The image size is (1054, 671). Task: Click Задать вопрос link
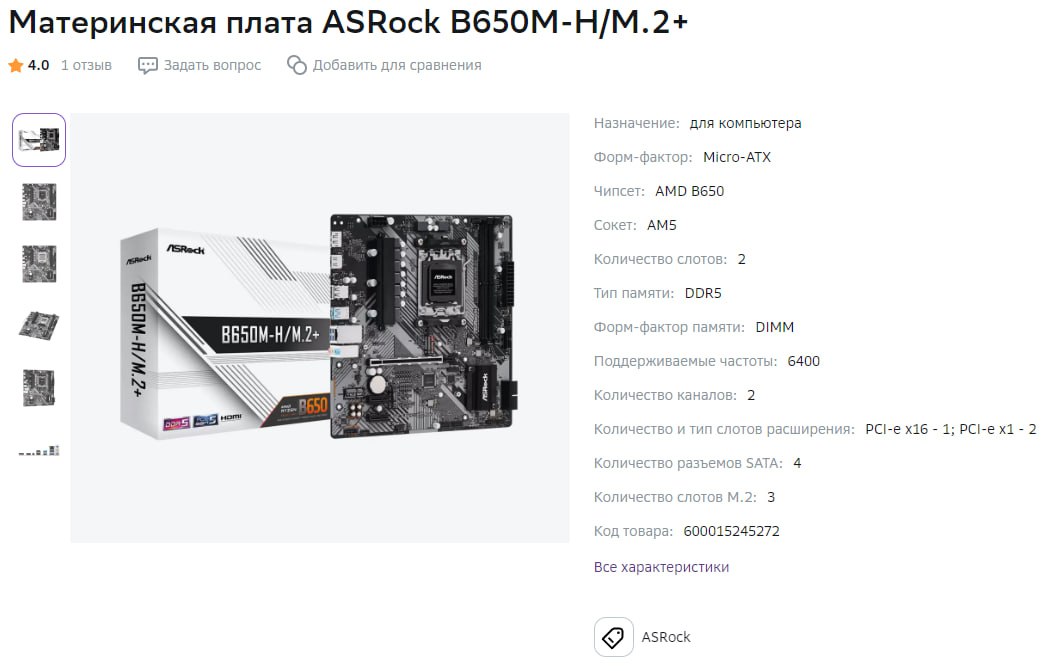pyautogui.click(x=212, y=65)
